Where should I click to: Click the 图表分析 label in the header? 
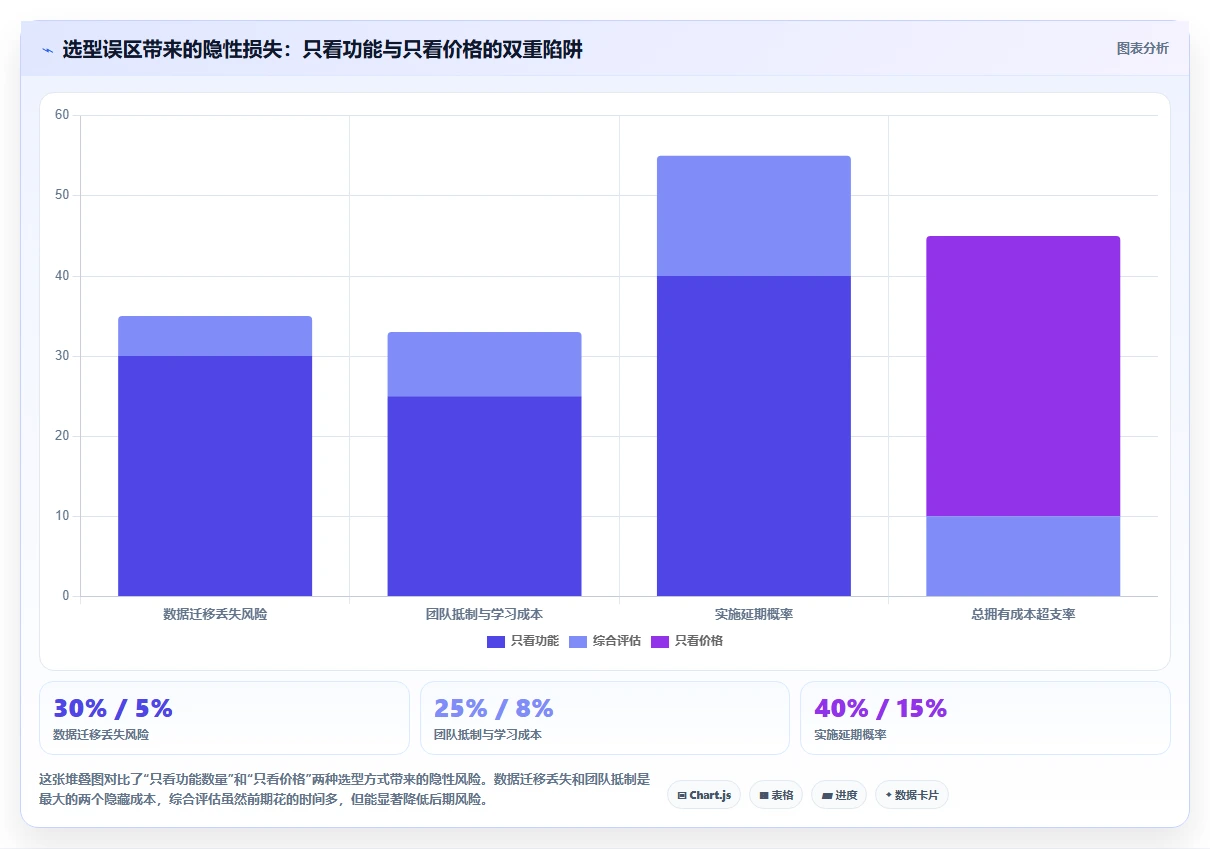(x=1142, y=48)
